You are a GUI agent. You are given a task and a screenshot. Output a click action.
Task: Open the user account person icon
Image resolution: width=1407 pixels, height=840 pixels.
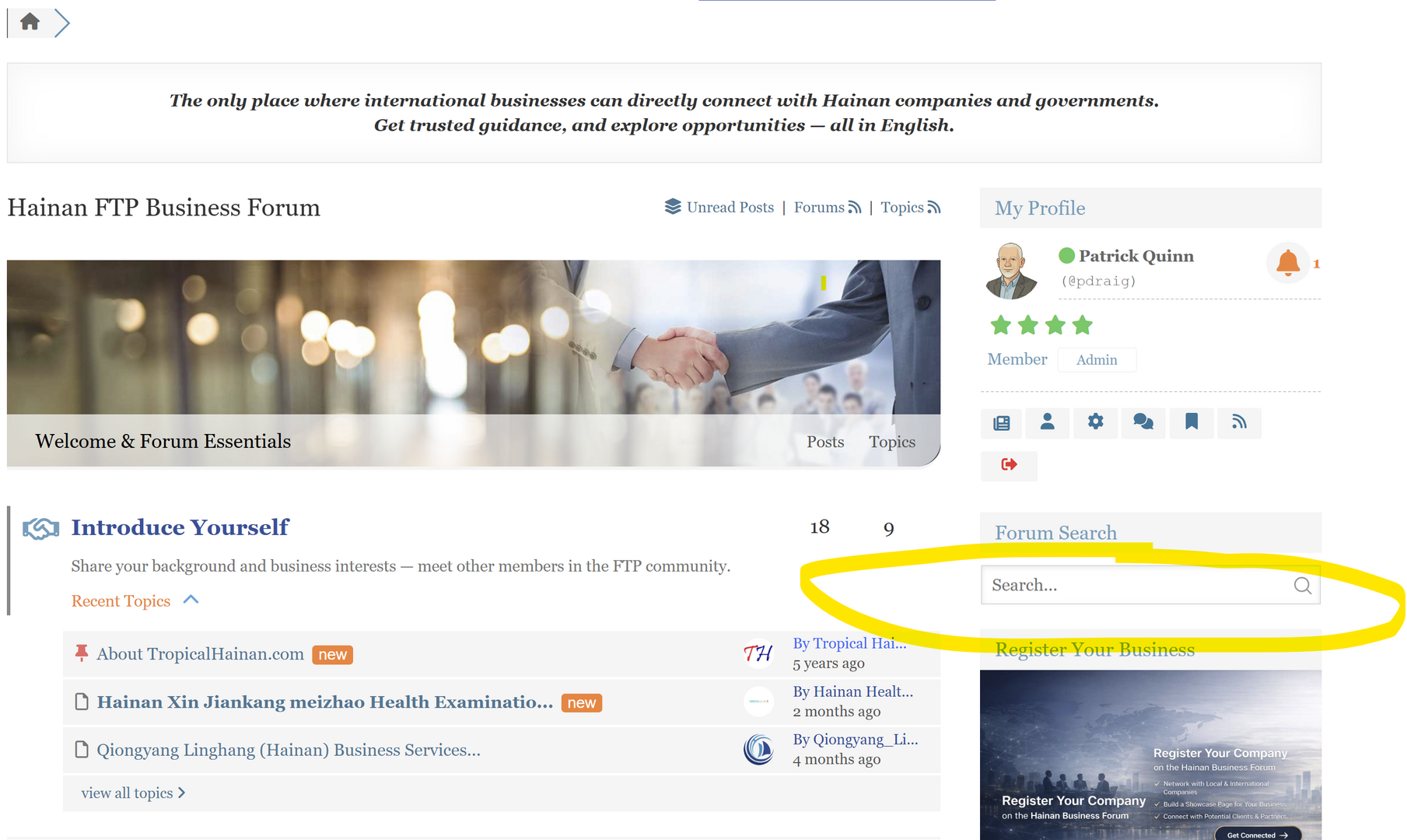point(1048,422)
